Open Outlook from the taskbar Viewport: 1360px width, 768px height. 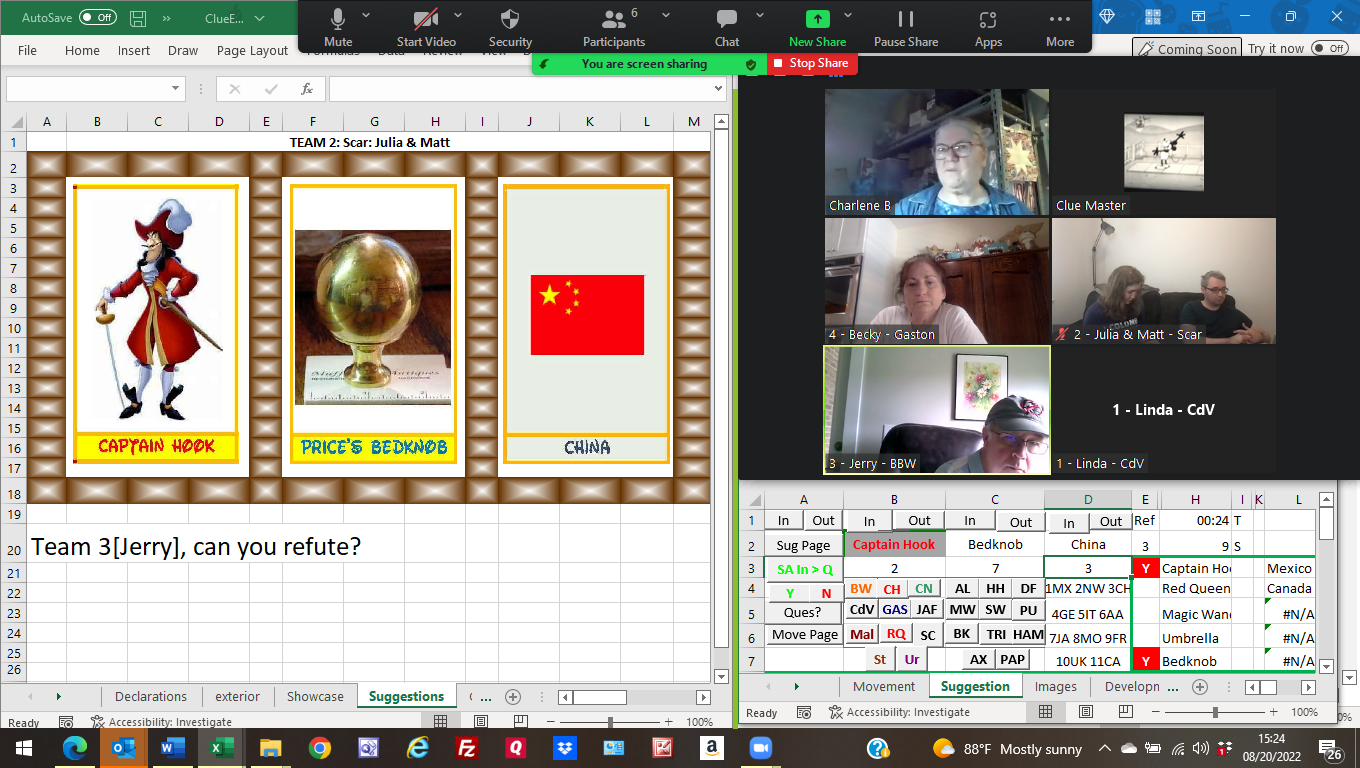coord(123,747)
